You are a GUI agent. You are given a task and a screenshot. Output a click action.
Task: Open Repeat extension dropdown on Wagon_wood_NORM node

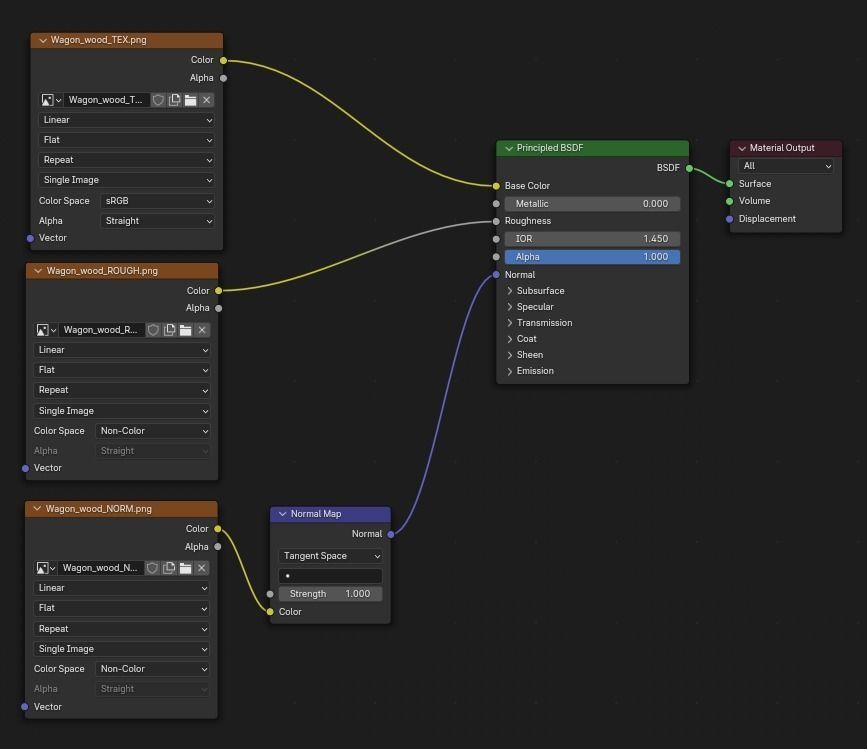tap(122, 629)
